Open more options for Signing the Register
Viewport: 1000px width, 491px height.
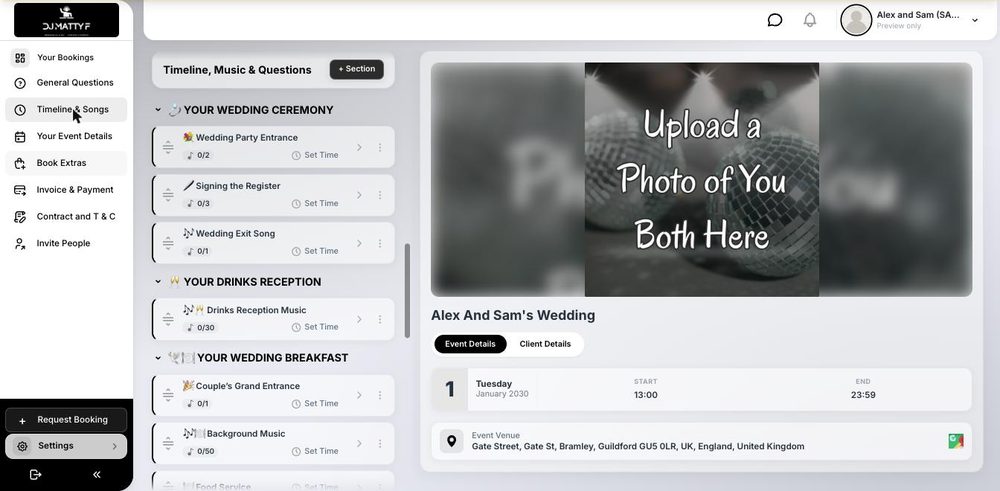point(380,195)
